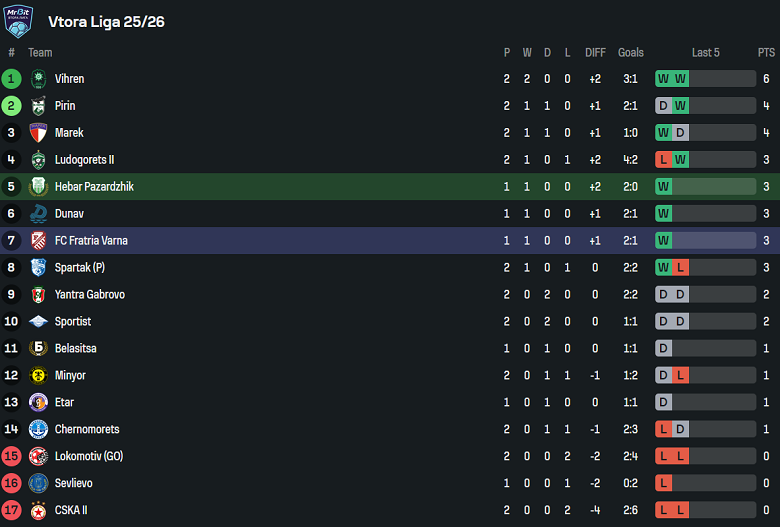The width and height of the screenshot is (780, 527).
Task: Open the Vihren team crest icon
Action: click(x=38, y=79)
